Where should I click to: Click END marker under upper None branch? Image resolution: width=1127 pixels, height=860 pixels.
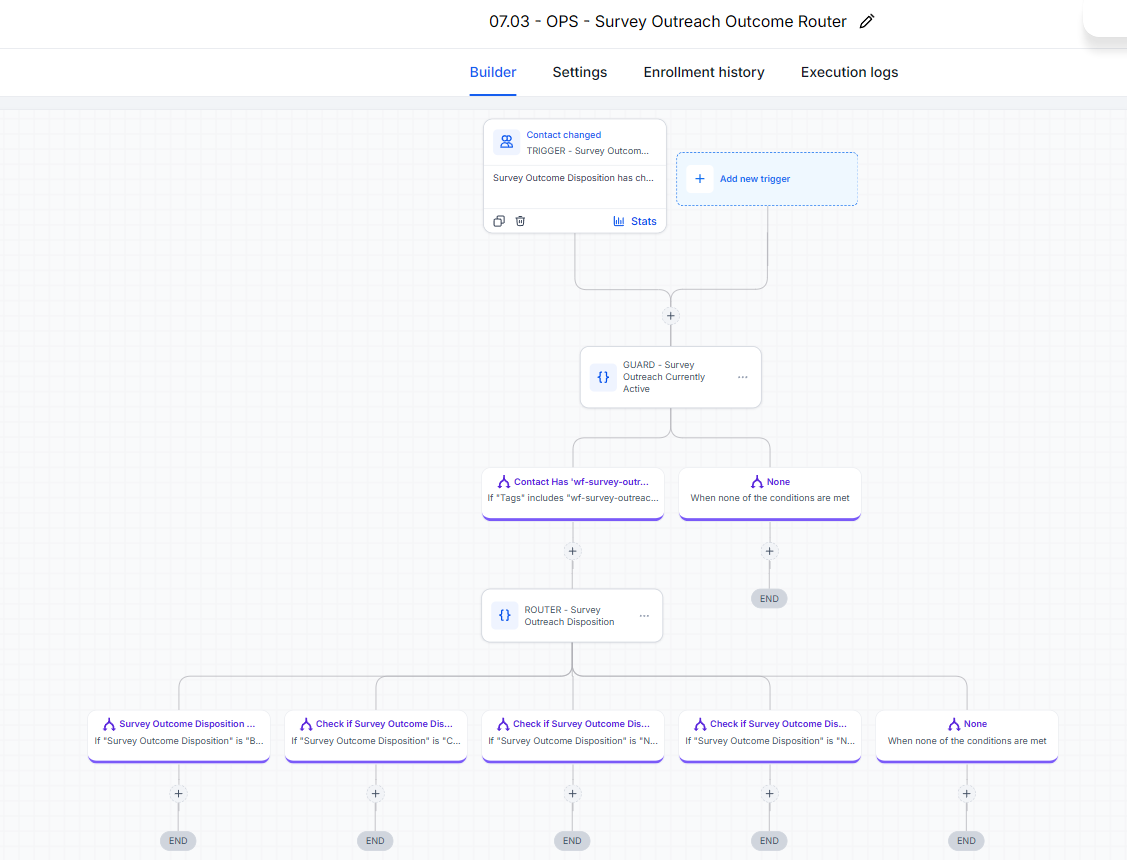point(769,598)
